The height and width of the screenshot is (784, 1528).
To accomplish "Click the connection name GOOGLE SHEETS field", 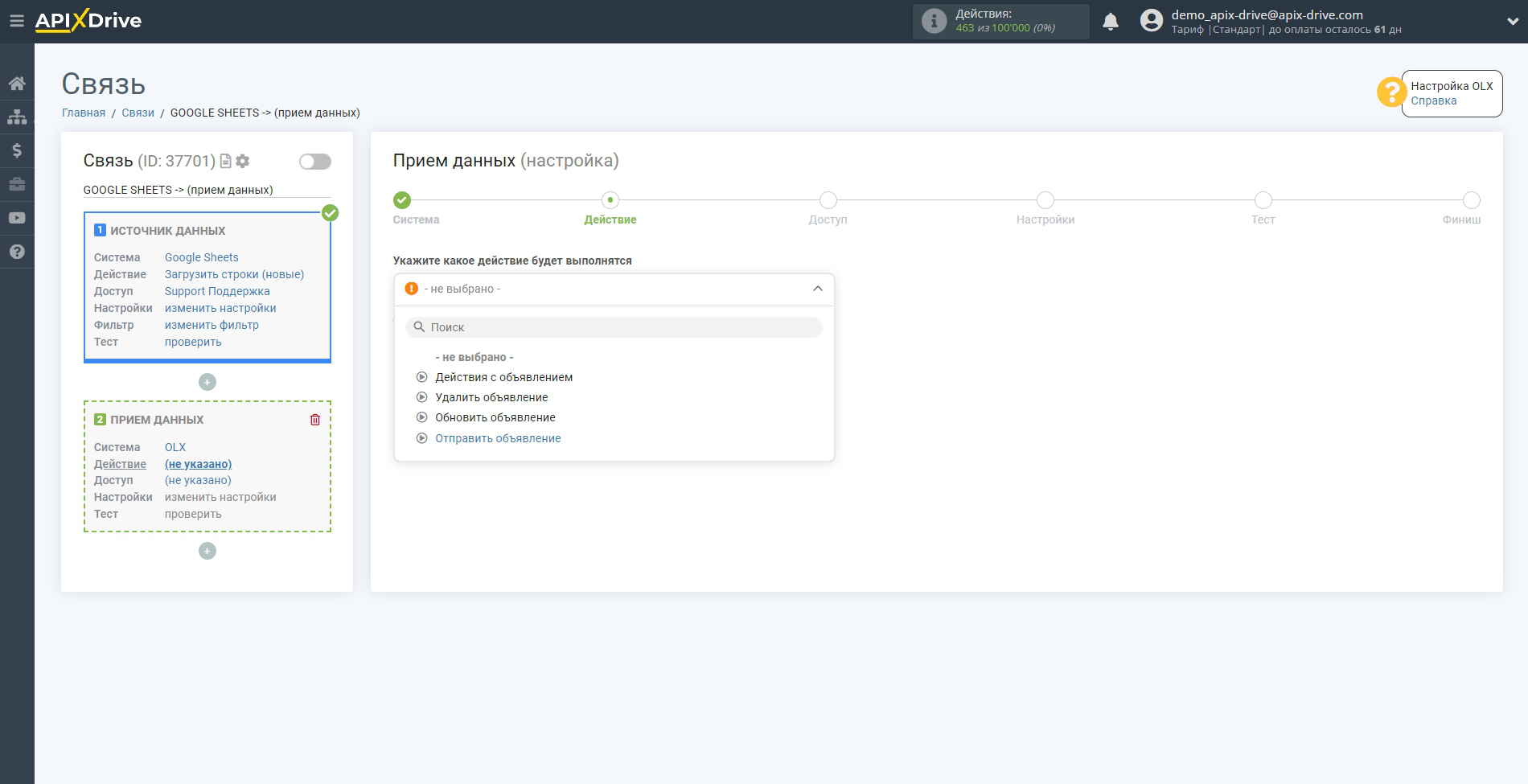I will (x=207, y=190).
